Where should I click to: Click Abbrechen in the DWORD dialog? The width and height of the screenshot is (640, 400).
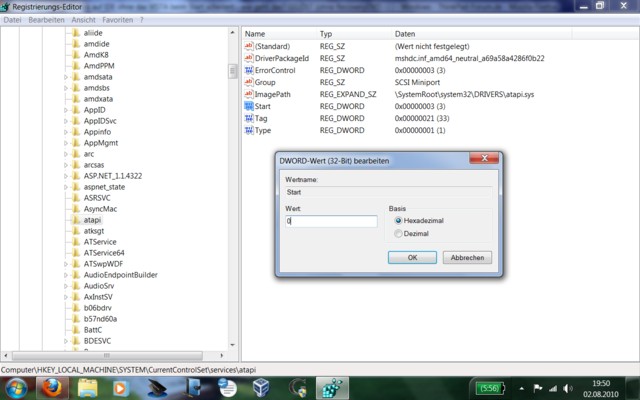coord(467,258)
